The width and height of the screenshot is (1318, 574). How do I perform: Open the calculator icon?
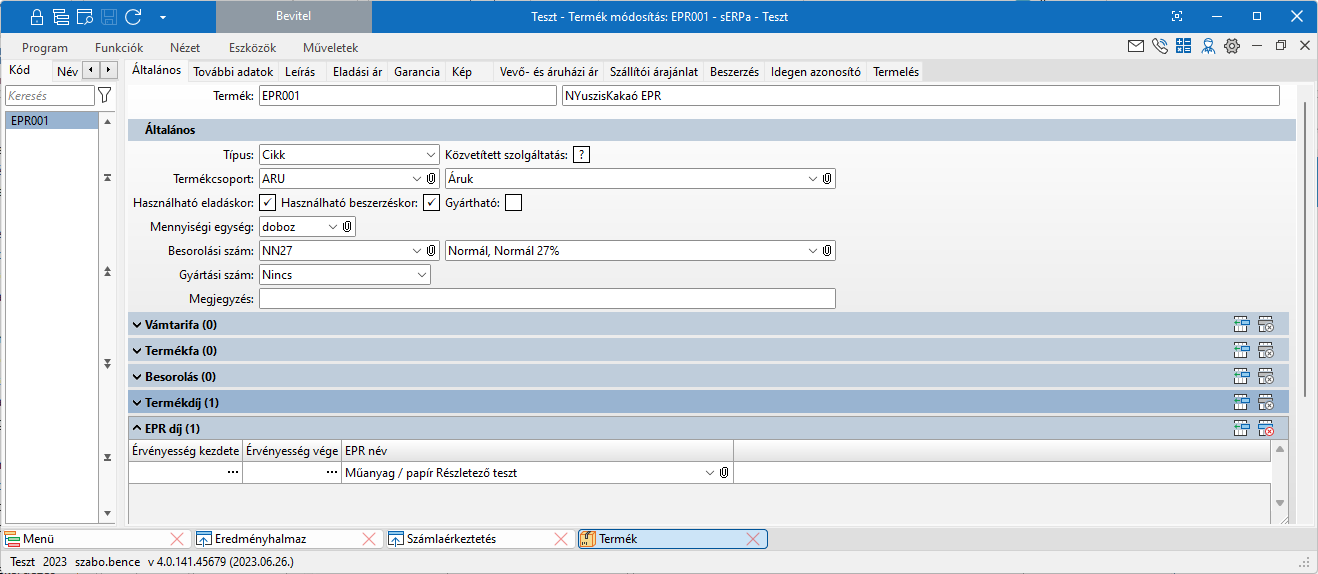click(1184, 46)
